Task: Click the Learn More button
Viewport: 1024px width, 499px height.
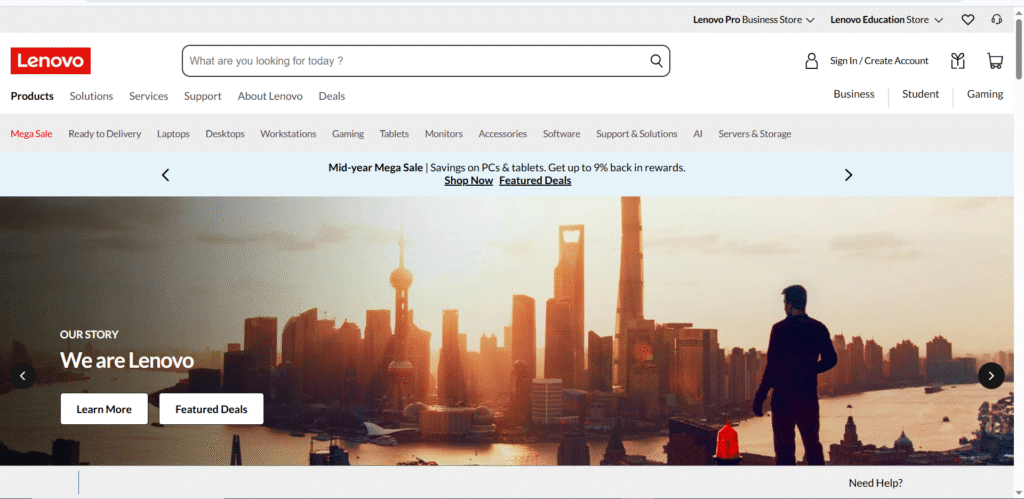Action: coord(104,409)
